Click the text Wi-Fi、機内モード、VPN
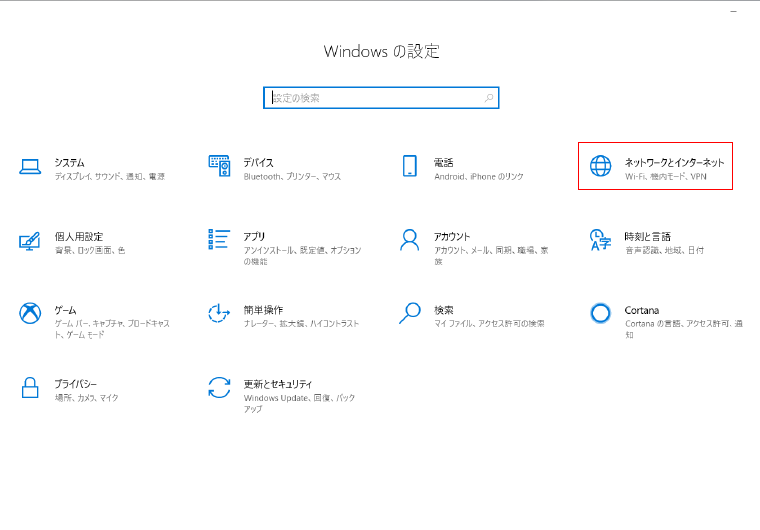Screen dimensions: 760x530 click(x=665, y=177)
